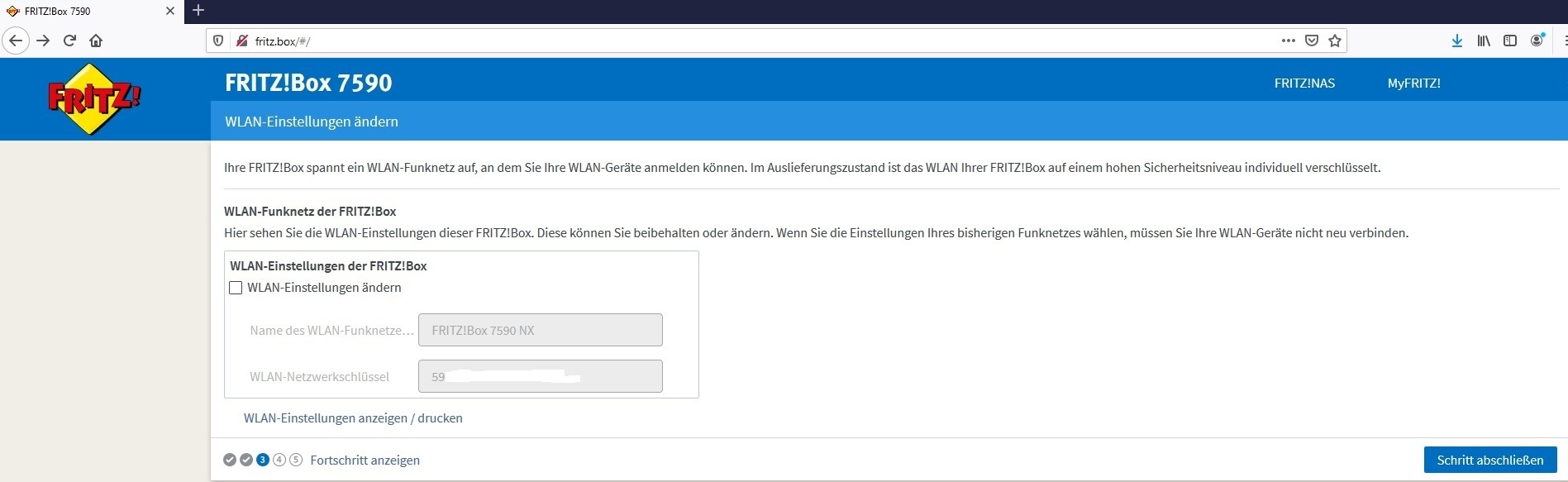Reload the page with the refresh icon
Image resolution: width=1568 pixels, height=482 pixels.
coord(69,41)
